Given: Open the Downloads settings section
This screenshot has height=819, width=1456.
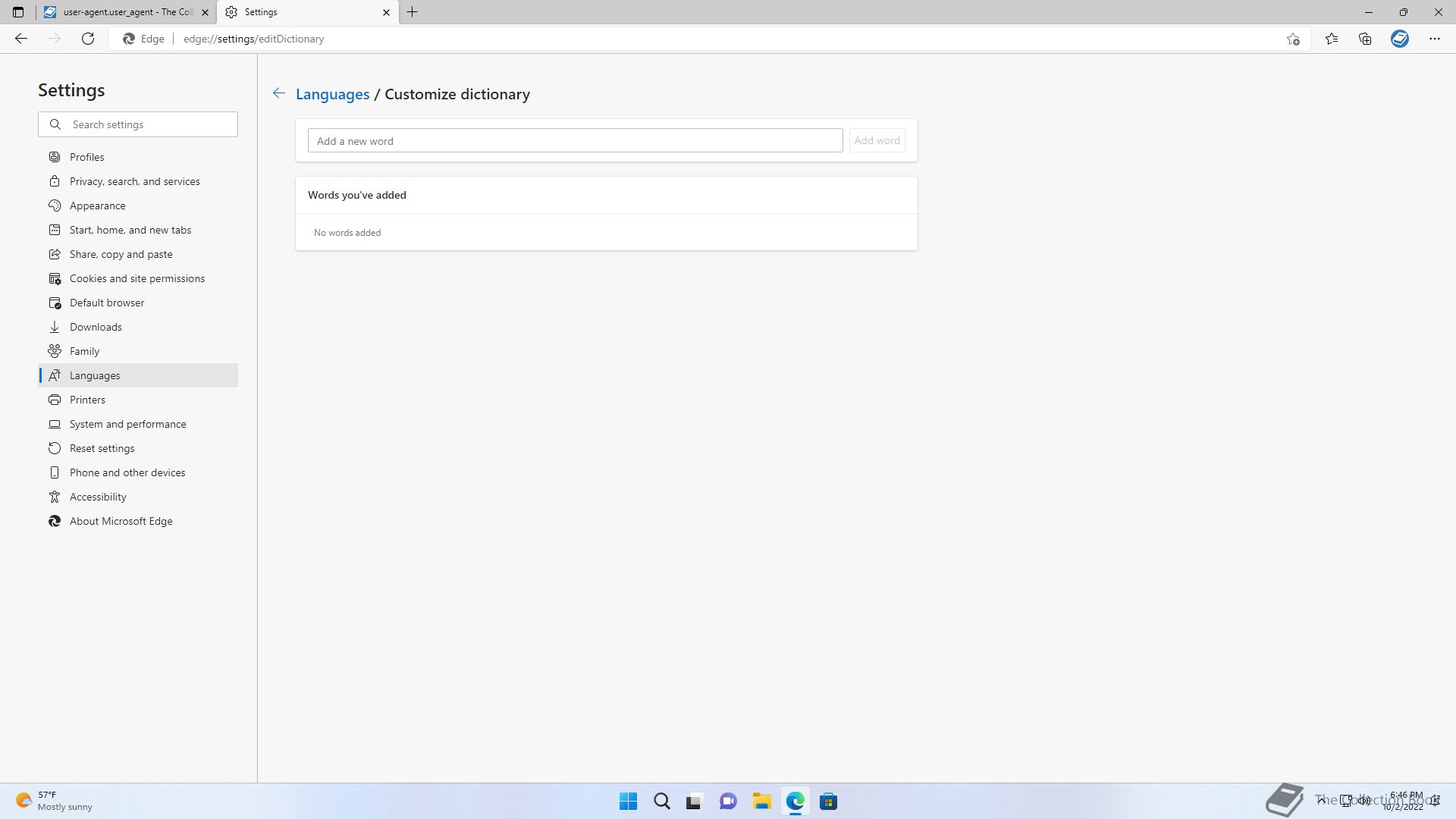Looking at the screenshot, I should coord(96,327).
